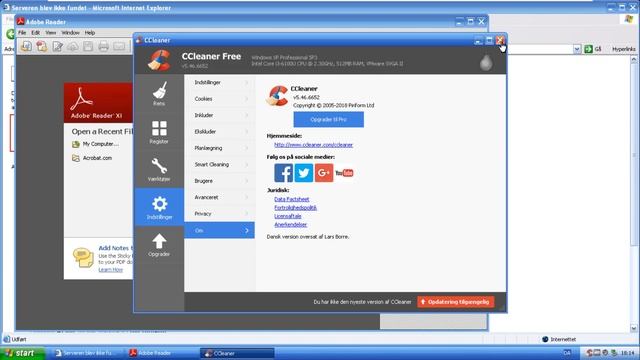
Task: Open CCleaner Google Plus icon
Action: pyautogui.click(x=324, y=173)
